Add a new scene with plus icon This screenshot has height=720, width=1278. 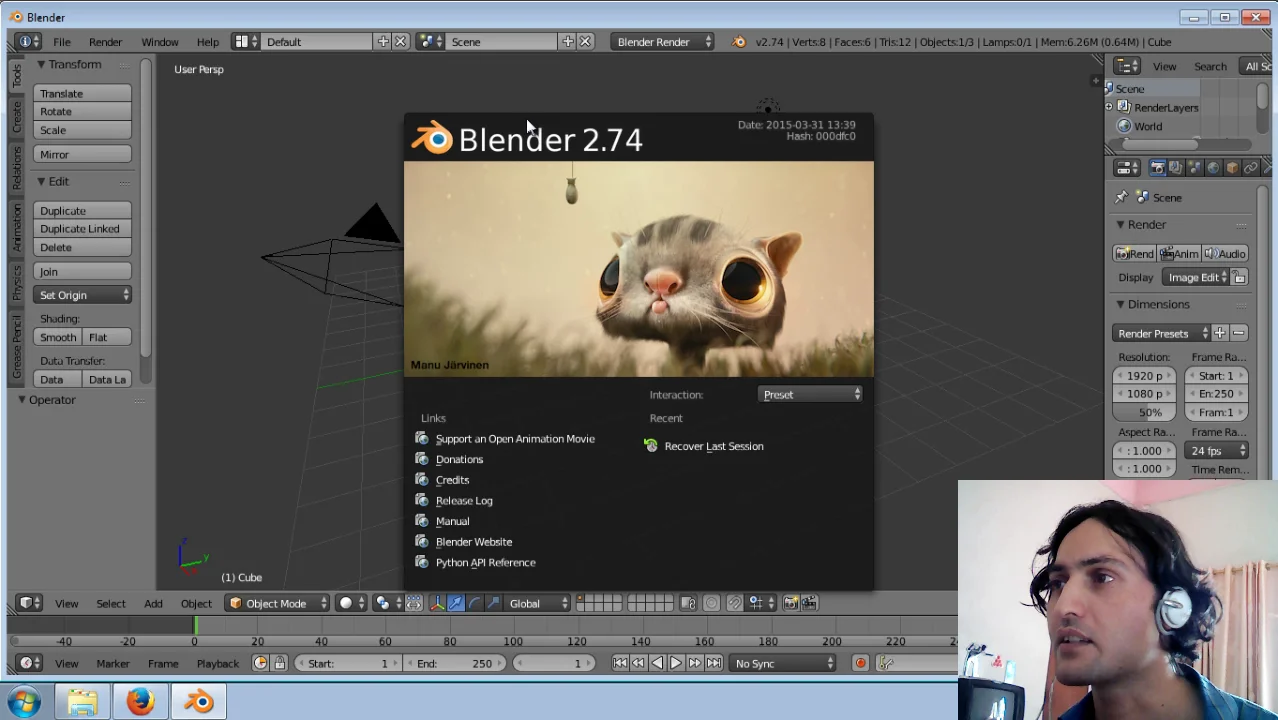[x=568, y=41]
